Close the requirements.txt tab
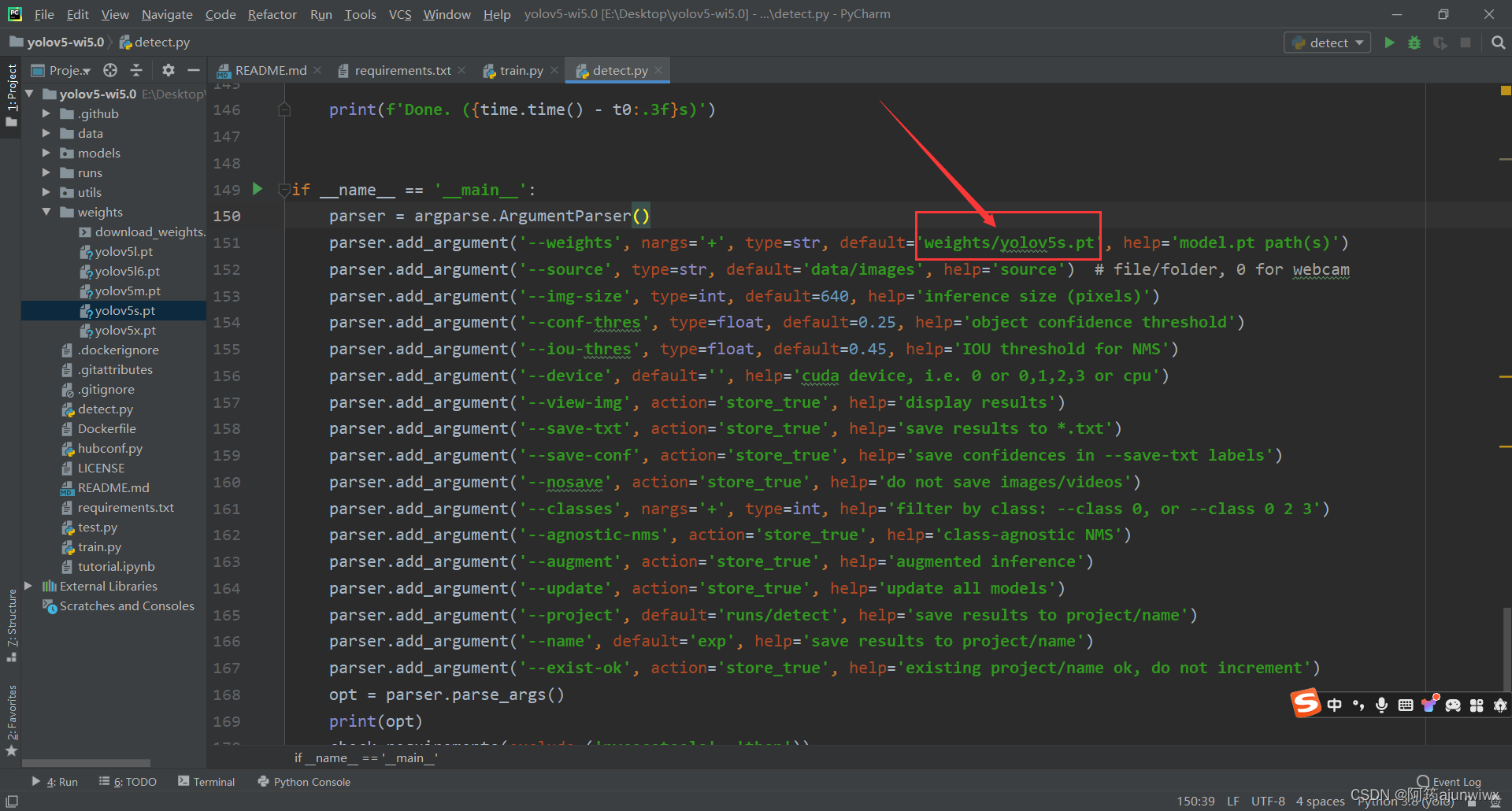This screenshot has width=1512, height=811. click(x=461, y=70)
